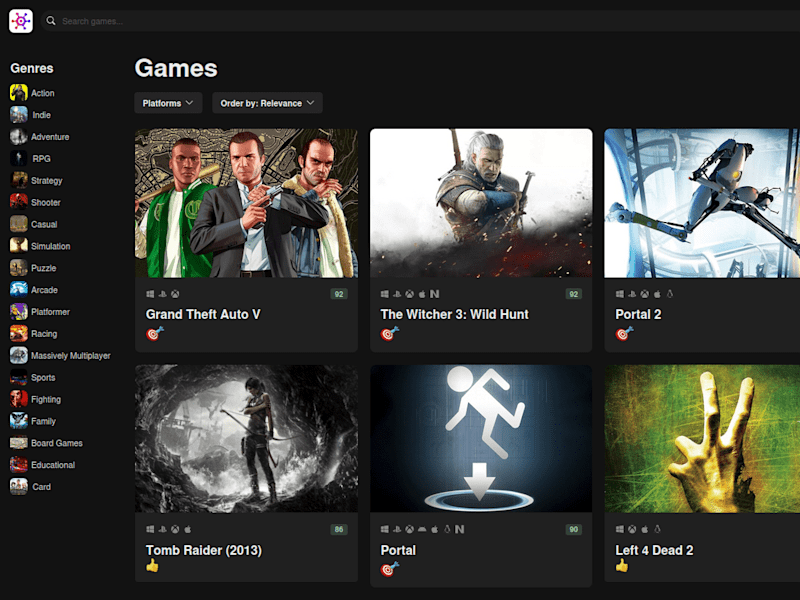Click the Tomb Raider (2013) title
Image resolution: width=800 pixels, height=600 pixels.
pyautogui.click(x=204, y=550)
